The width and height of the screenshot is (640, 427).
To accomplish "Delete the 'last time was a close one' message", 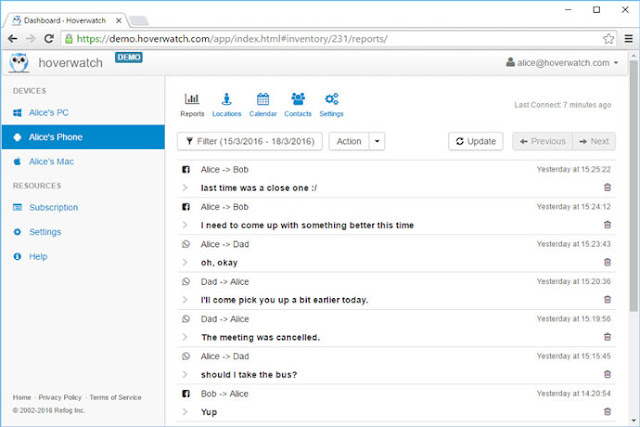I will (x=607, y=187).
